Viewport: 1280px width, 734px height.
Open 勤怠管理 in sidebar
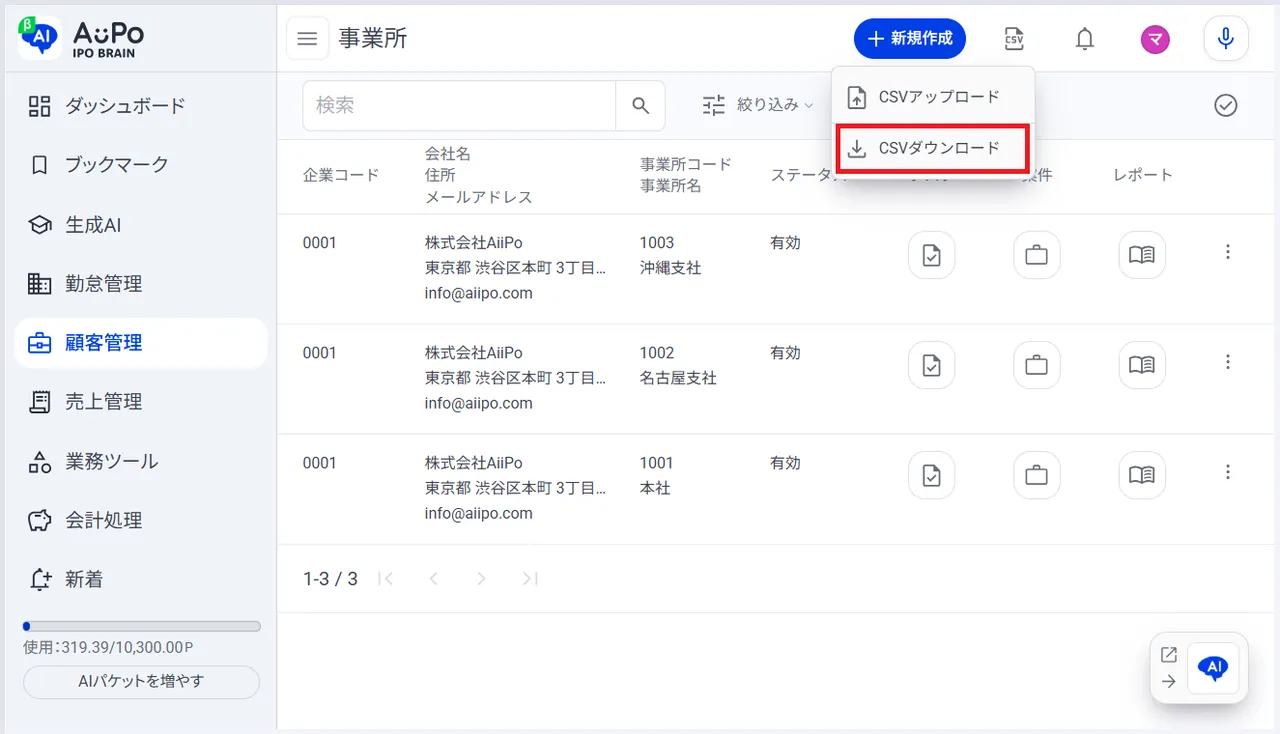click(x=141, y=284)
